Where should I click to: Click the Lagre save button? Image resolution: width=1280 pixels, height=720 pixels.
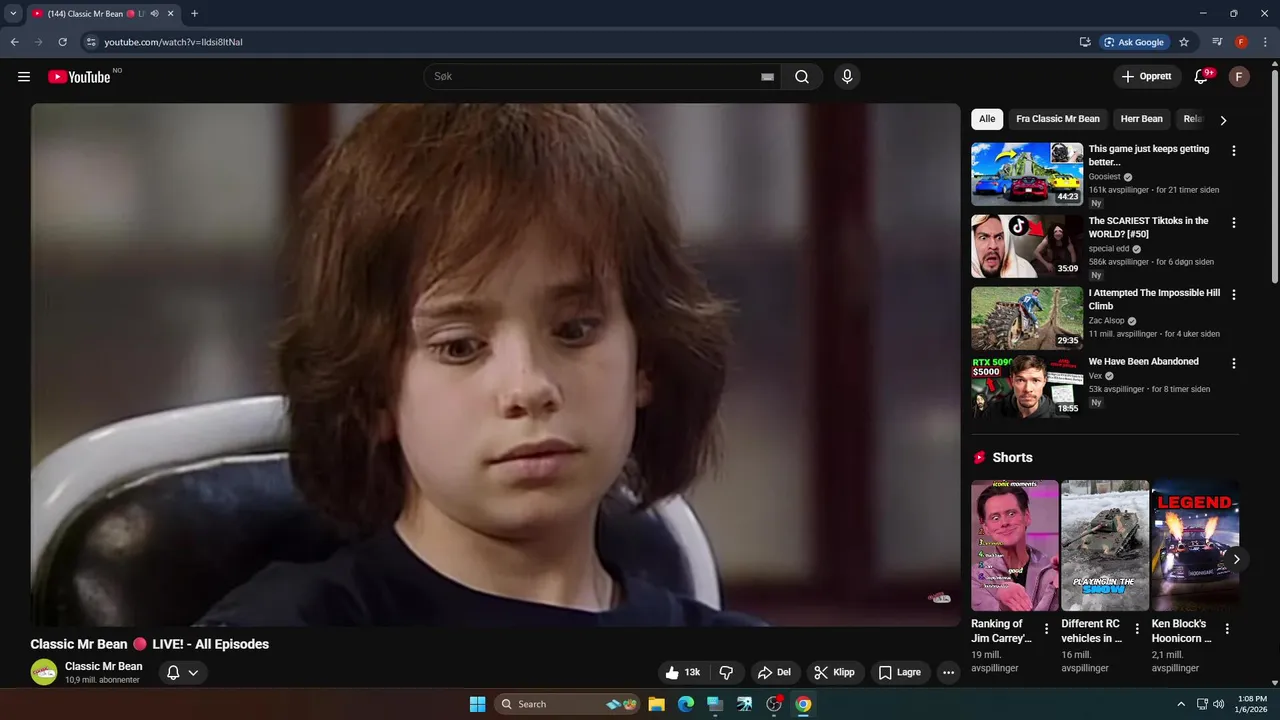(900, 673)
